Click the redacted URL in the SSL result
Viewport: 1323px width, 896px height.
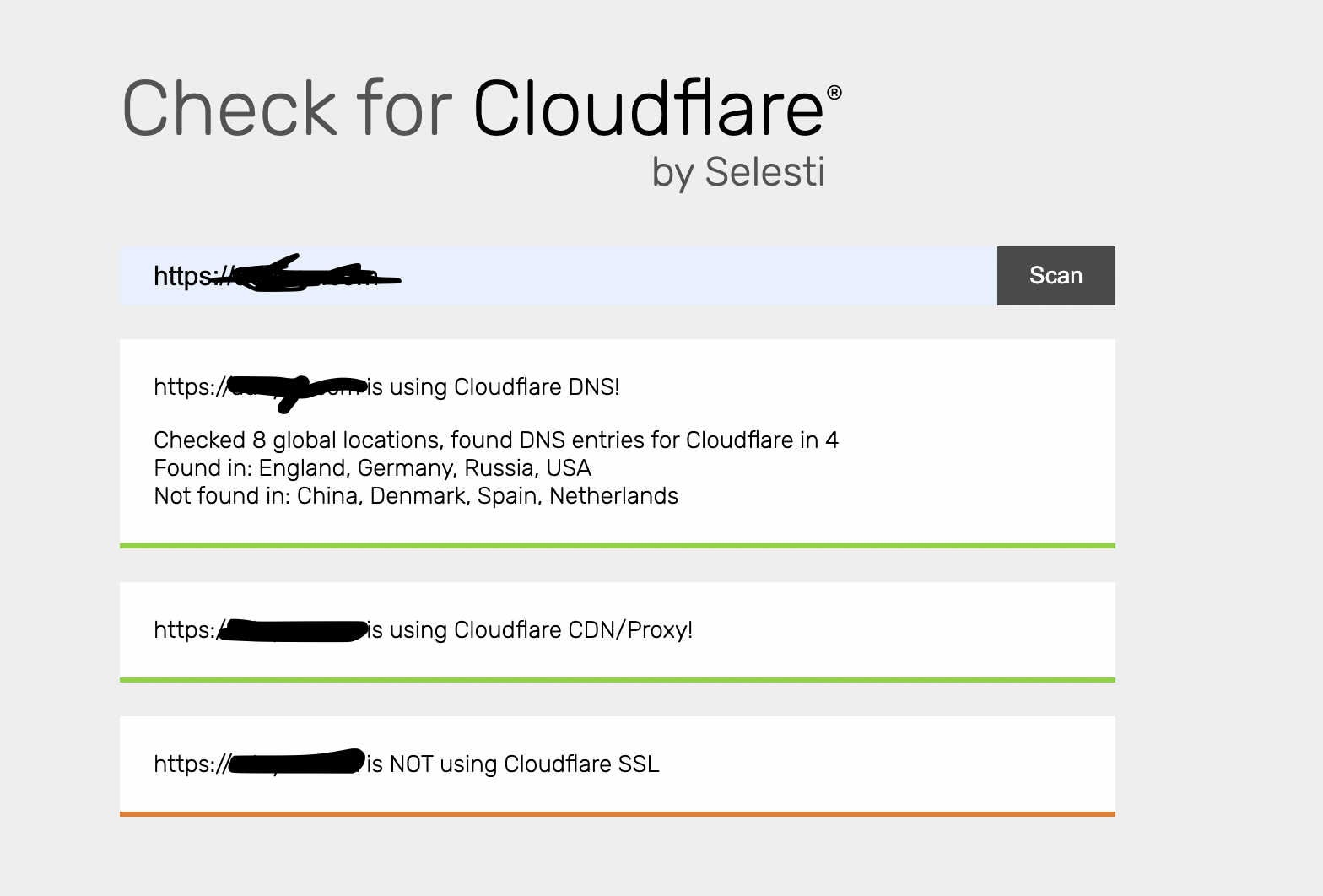pos(295,764)
